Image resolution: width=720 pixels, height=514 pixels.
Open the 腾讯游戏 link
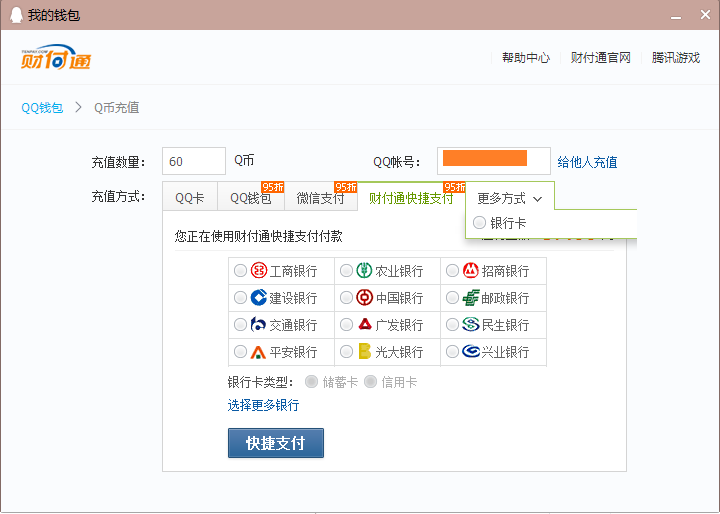pyautogui.click(x=675, y=58)
